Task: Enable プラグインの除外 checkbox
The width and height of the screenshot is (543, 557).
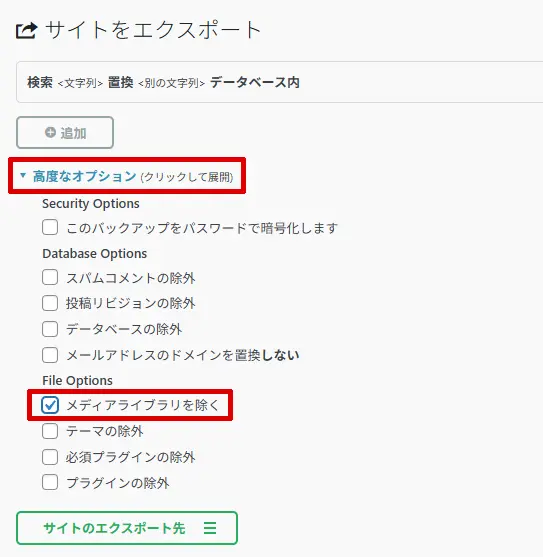Action: point(50,482)
